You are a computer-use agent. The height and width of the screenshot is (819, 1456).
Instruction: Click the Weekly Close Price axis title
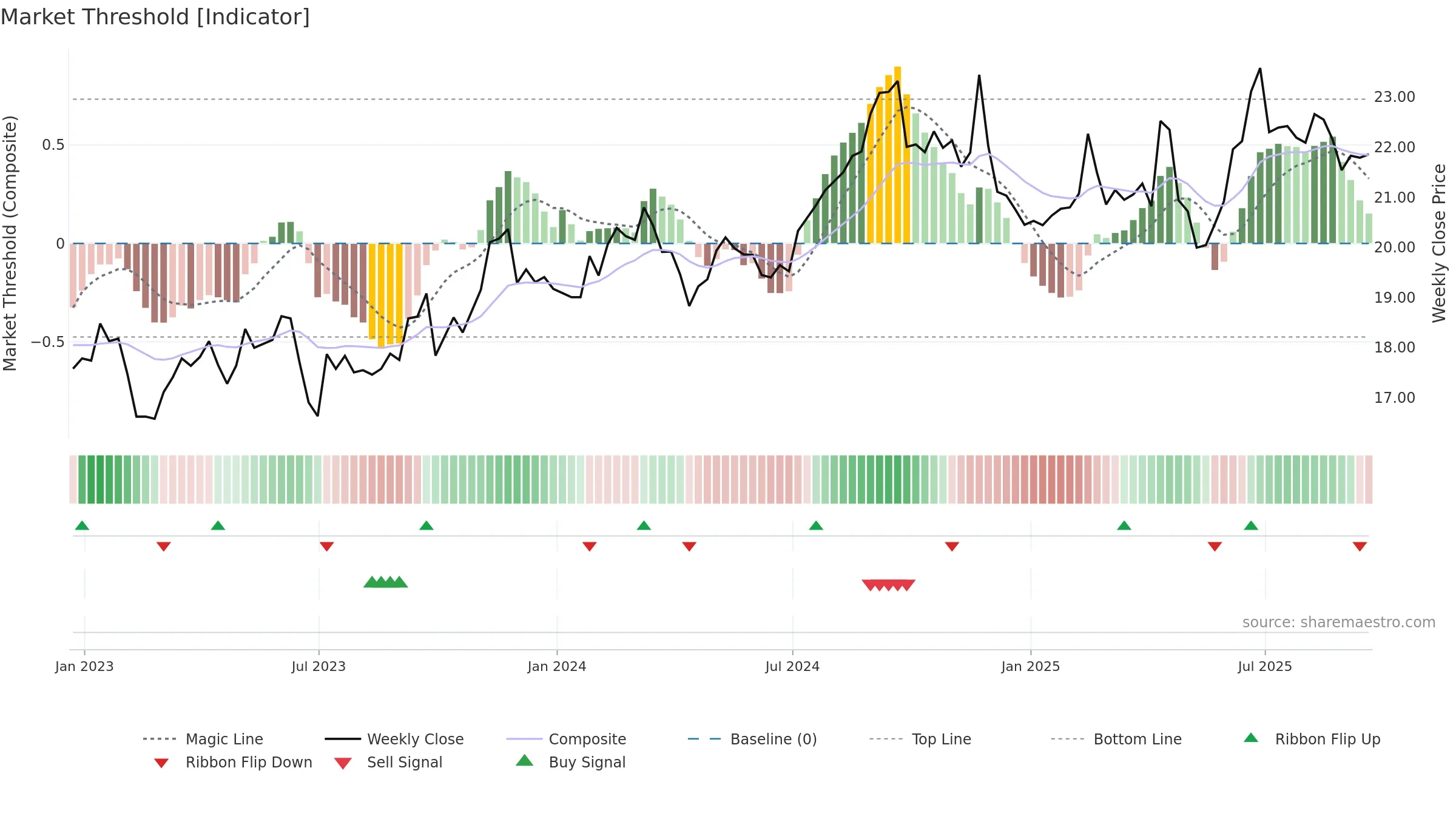[1439, 243]
